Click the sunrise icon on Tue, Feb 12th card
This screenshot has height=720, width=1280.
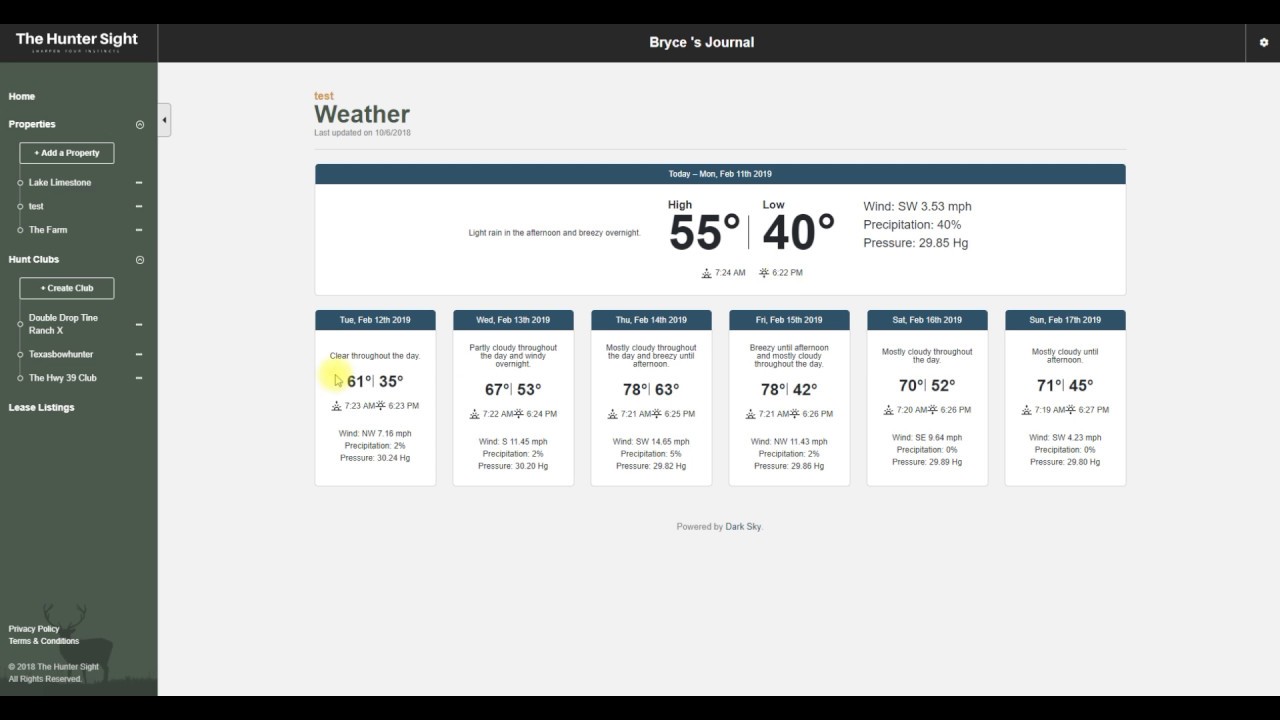point(336,406)
